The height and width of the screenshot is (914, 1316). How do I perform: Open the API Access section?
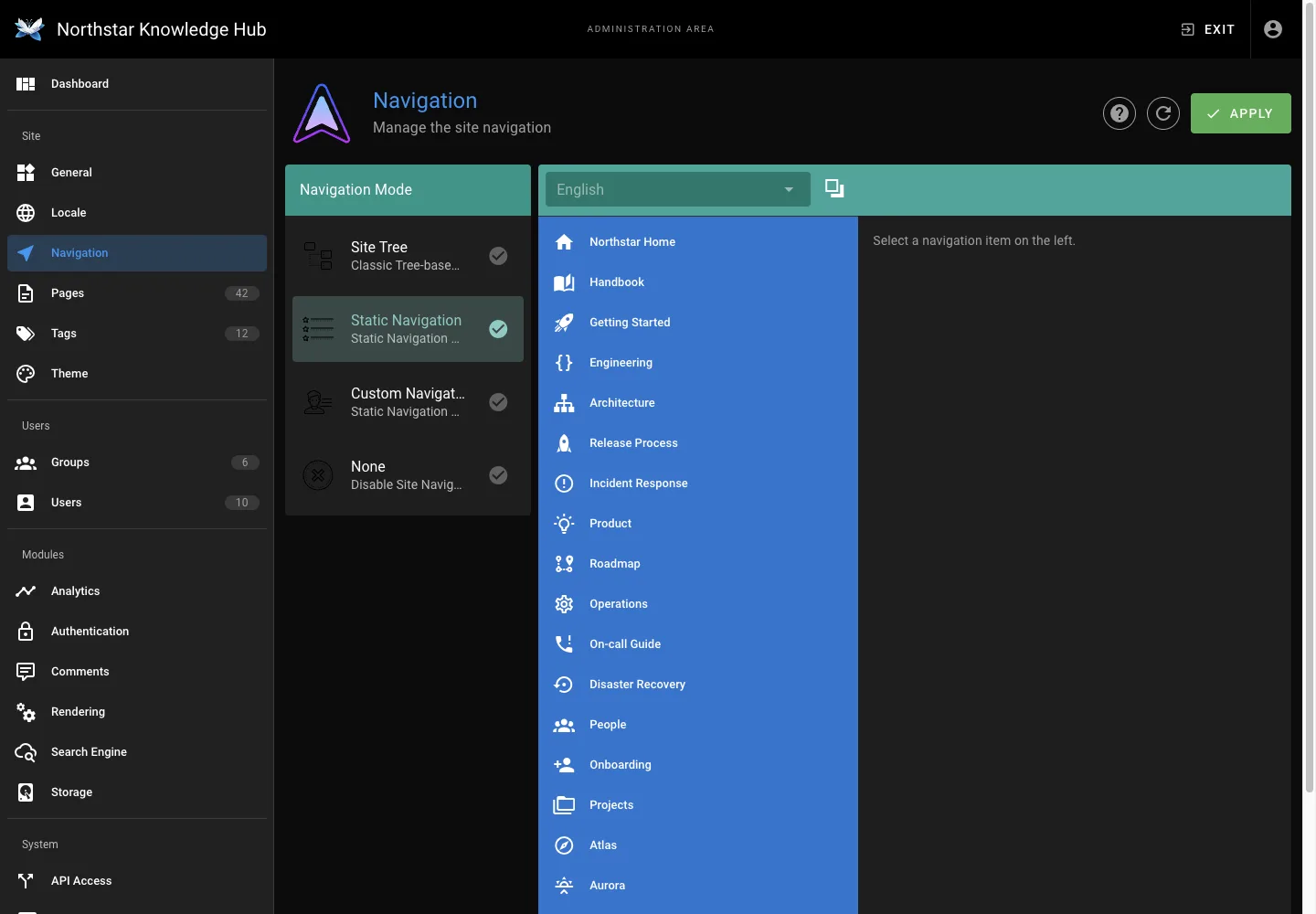137,881
